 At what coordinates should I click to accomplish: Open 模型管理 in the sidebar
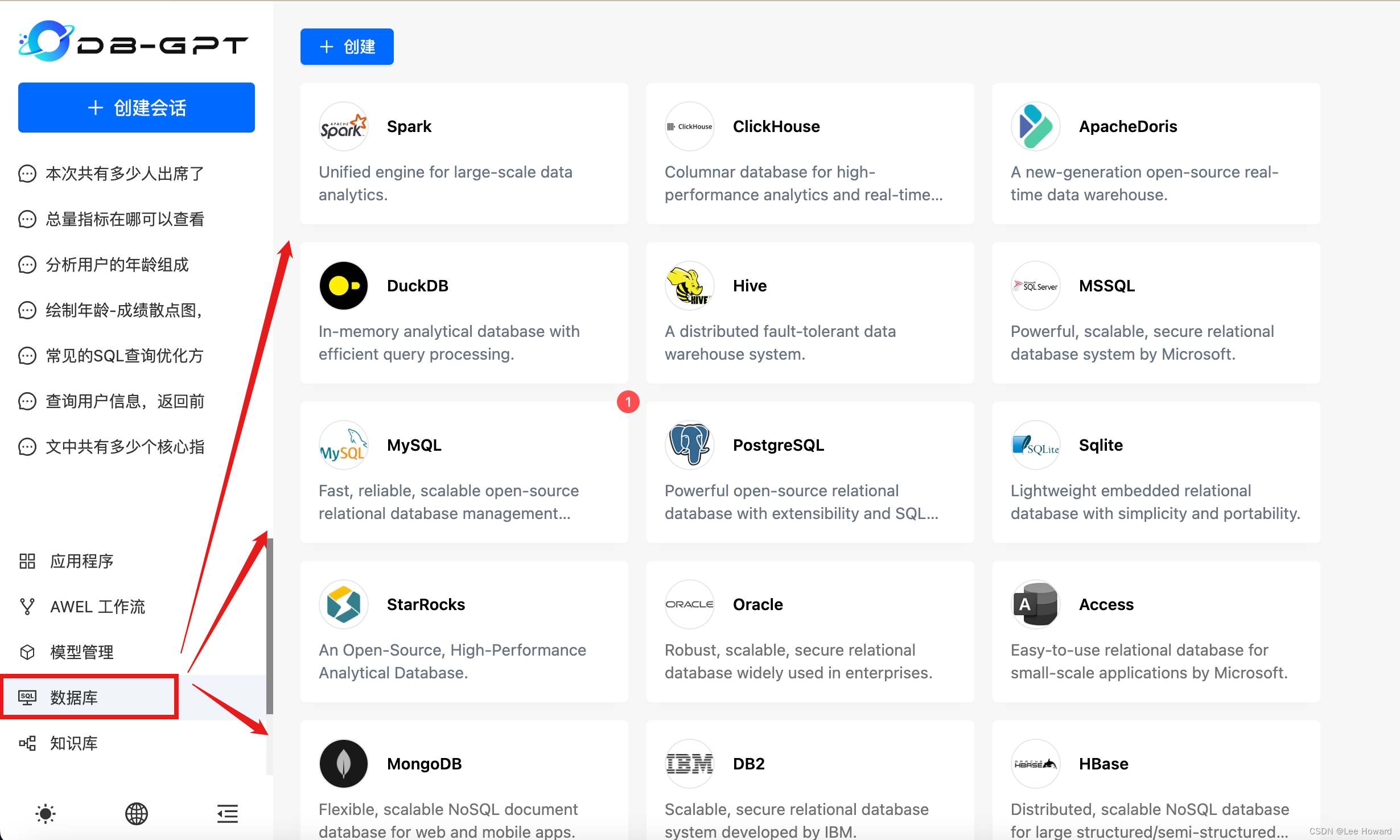tap(82, 652)
